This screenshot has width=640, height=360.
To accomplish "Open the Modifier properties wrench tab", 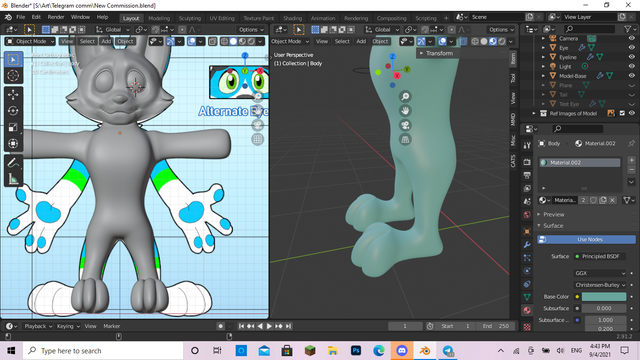I will [527, 245].
